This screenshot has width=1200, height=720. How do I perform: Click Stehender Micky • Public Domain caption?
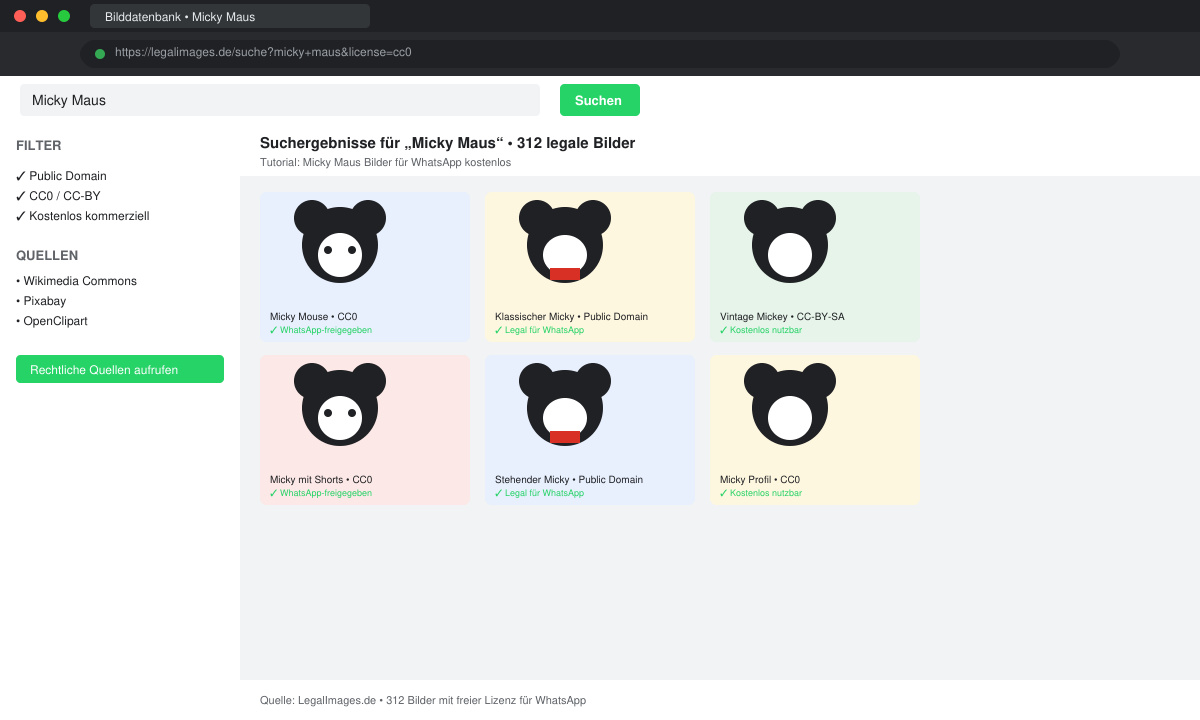[x=569, y=480]
